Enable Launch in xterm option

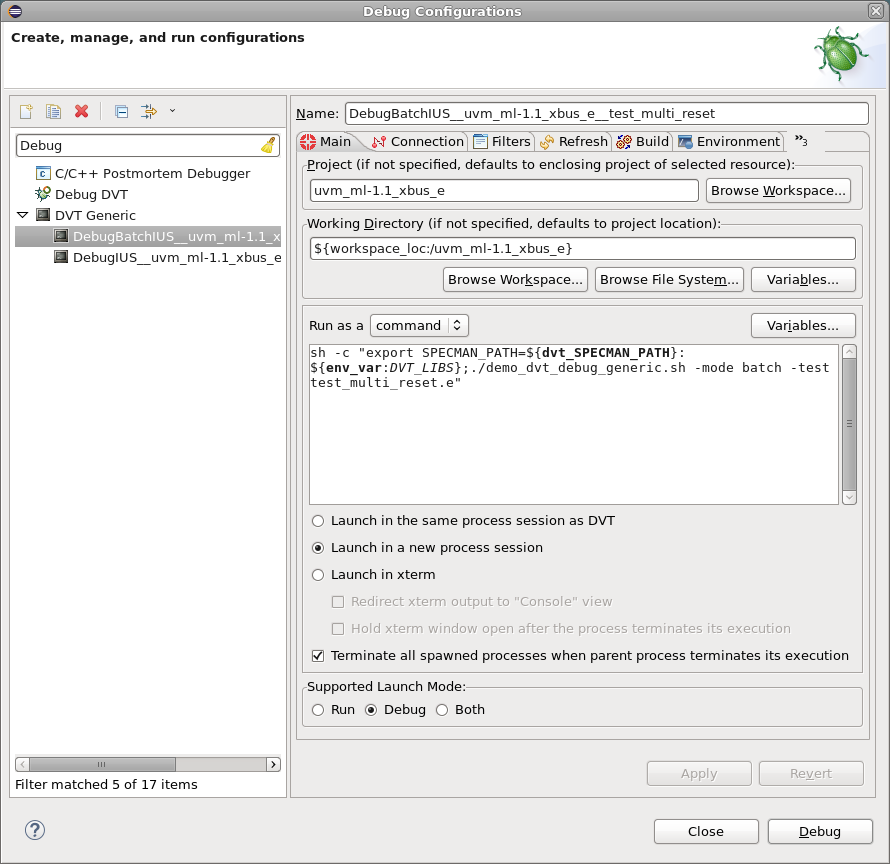click(317, 574)
